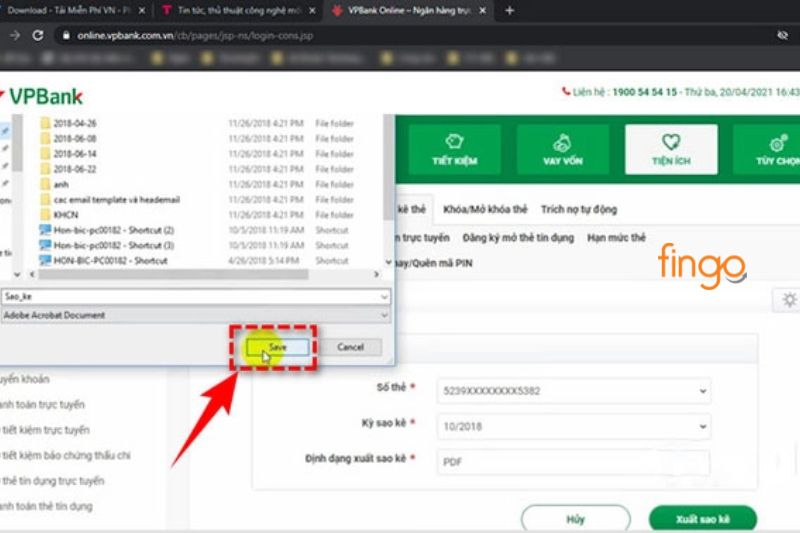Expand the Adobe Acrobat Document type dropdown
Image resolution: width=800 pixels, height=533 pixels.
click(x=384, y=315)
